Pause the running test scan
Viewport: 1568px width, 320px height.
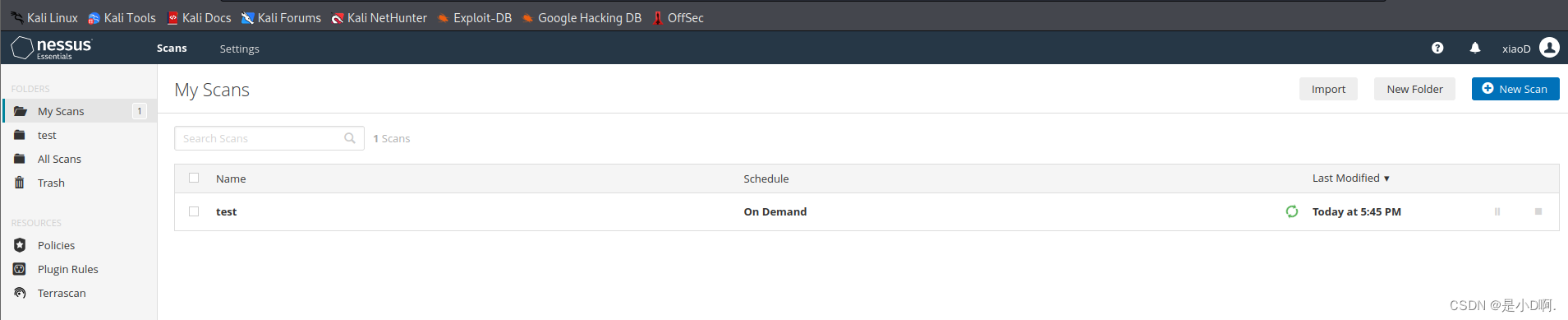[x=1497, y=211]
